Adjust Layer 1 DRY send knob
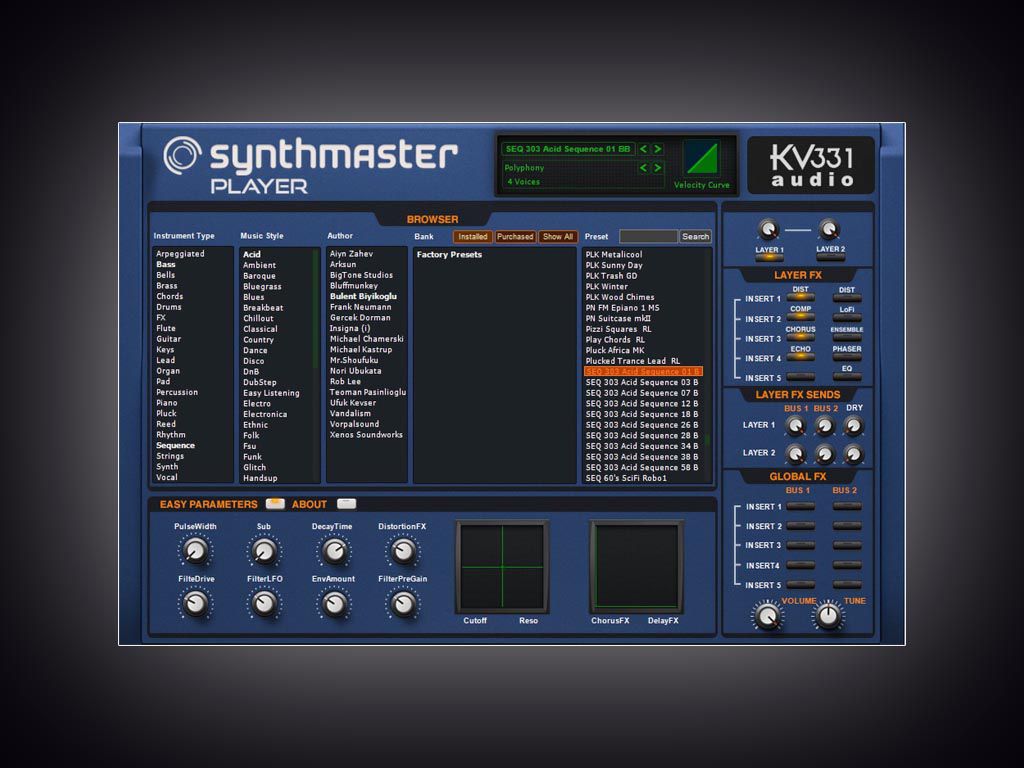Viewport: 1024px width, 768px height. pos(854,426)
